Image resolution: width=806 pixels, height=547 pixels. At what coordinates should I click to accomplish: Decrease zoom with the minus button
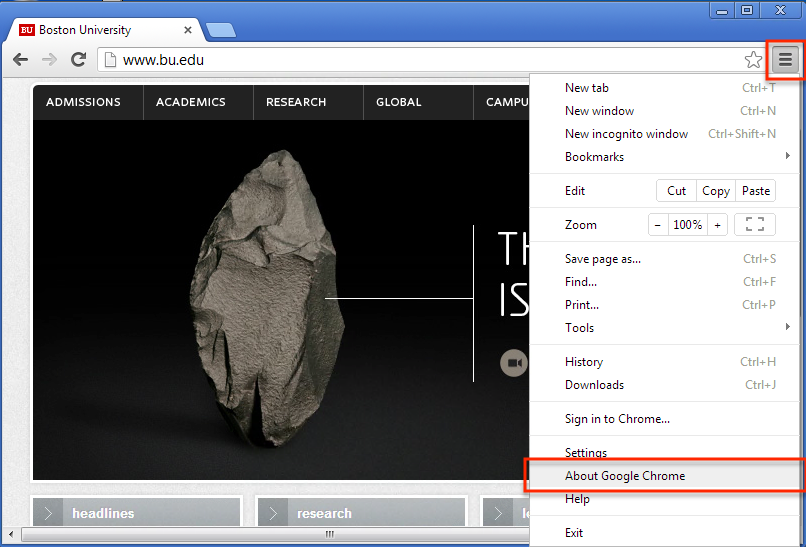pos(658,225)
